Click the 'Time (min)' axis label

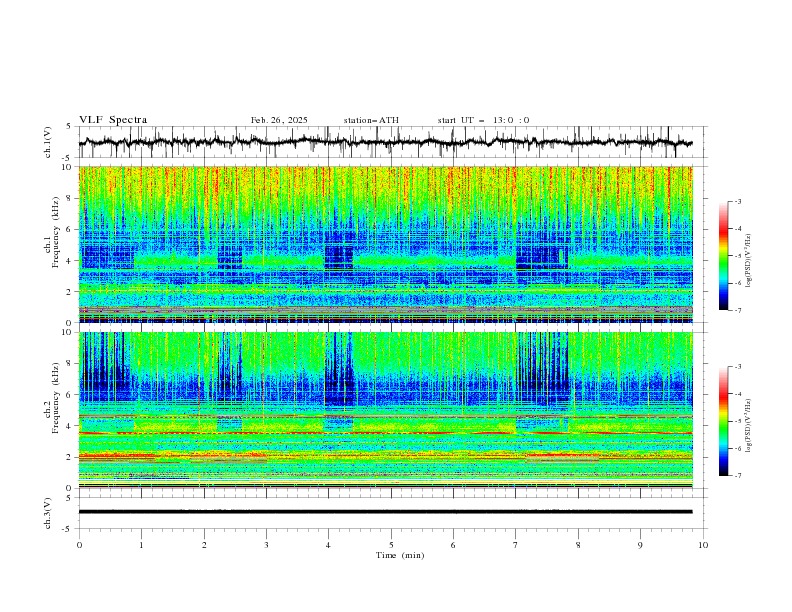[400, 555]
